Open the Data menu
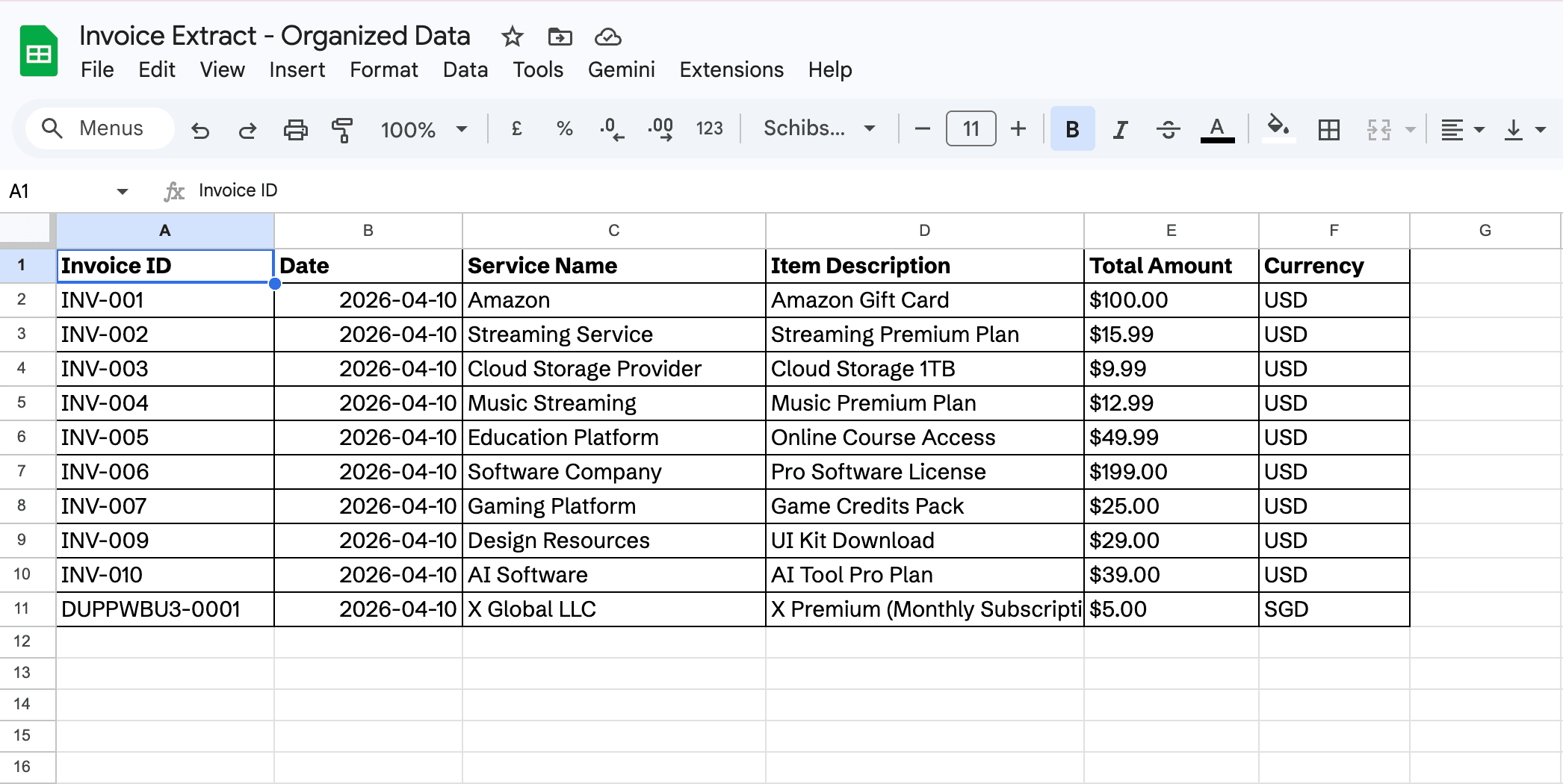The height and width of the screenshot is (784, 1563). click(465, 69)
